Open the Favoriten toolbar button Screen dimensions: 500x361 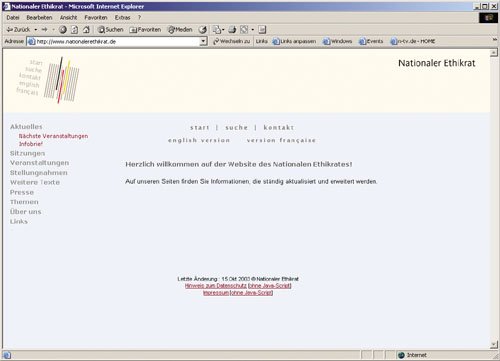(145, 30)
